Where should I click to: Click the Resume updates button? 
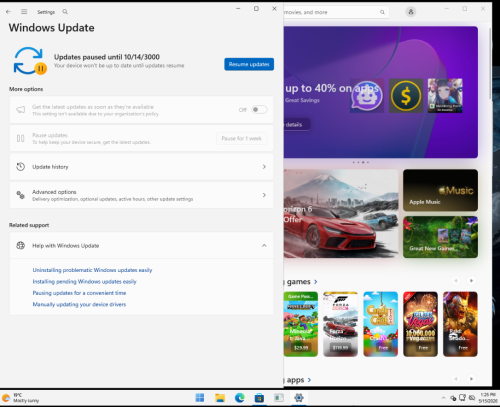coord(249,64)
